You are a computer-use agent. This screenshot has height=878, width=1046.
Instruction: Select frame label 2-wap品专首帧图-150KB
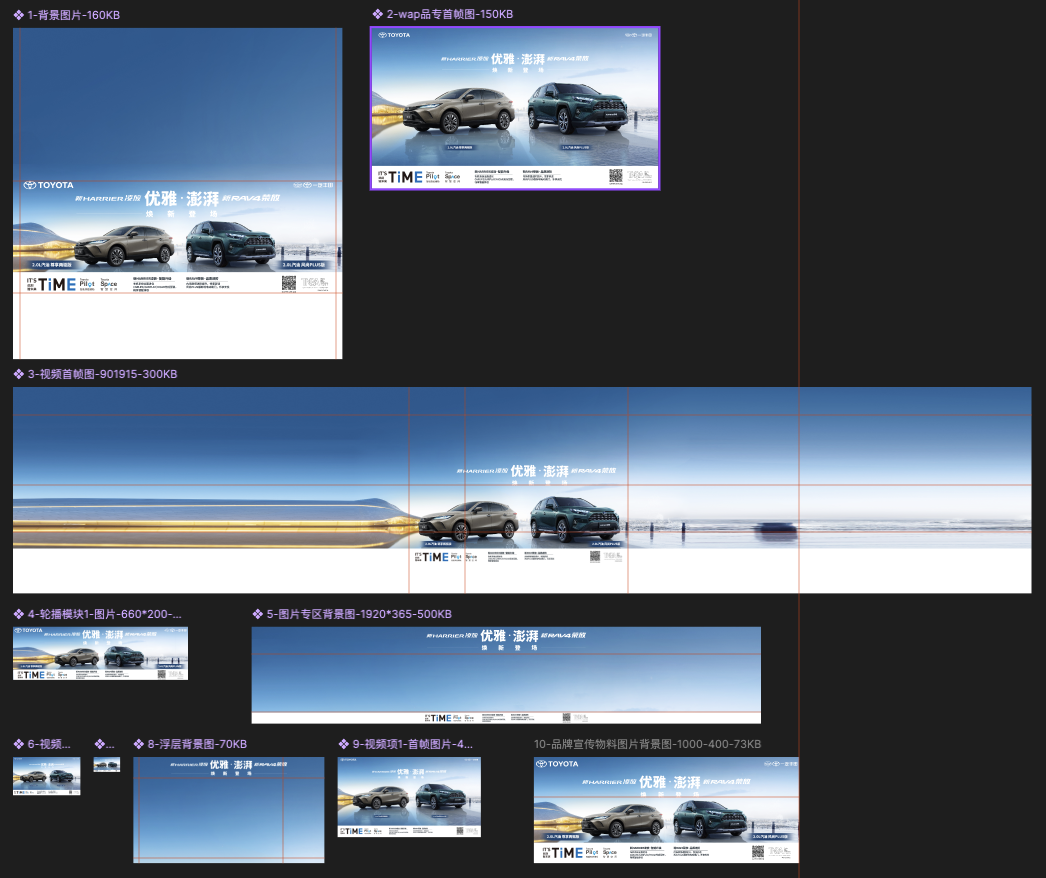coord(450,14)
